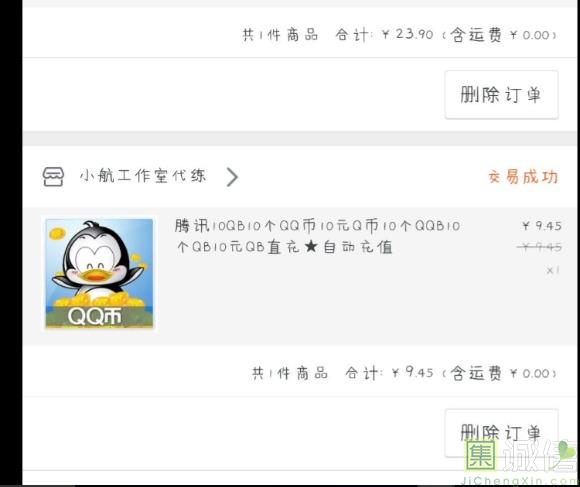
Task: Click the ×1 quantity indicator
Action: tap(553, 270)
